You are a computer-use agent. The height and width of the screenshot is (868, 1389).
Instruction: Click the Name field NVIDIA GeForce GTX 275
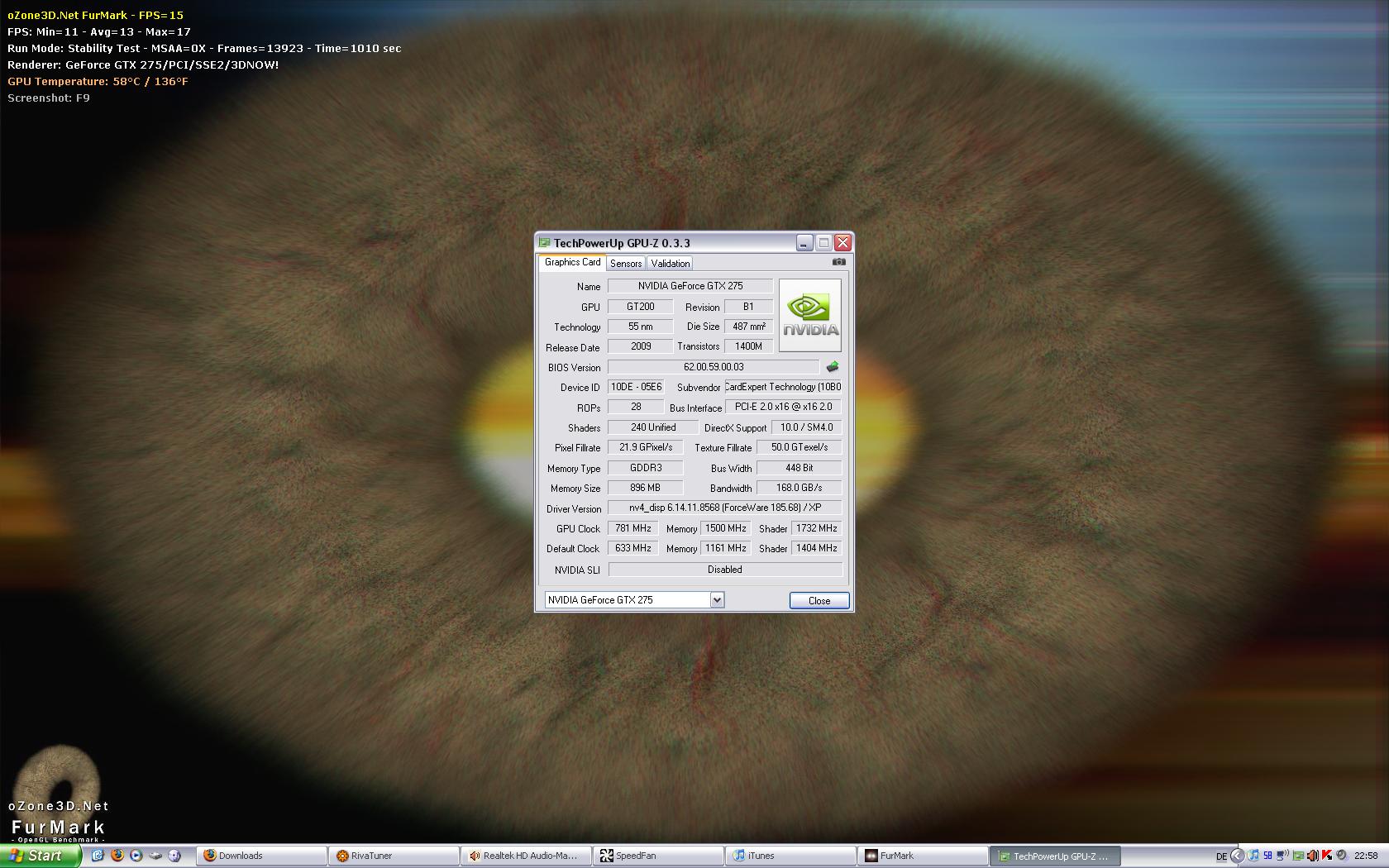click(x=690, y=286)
